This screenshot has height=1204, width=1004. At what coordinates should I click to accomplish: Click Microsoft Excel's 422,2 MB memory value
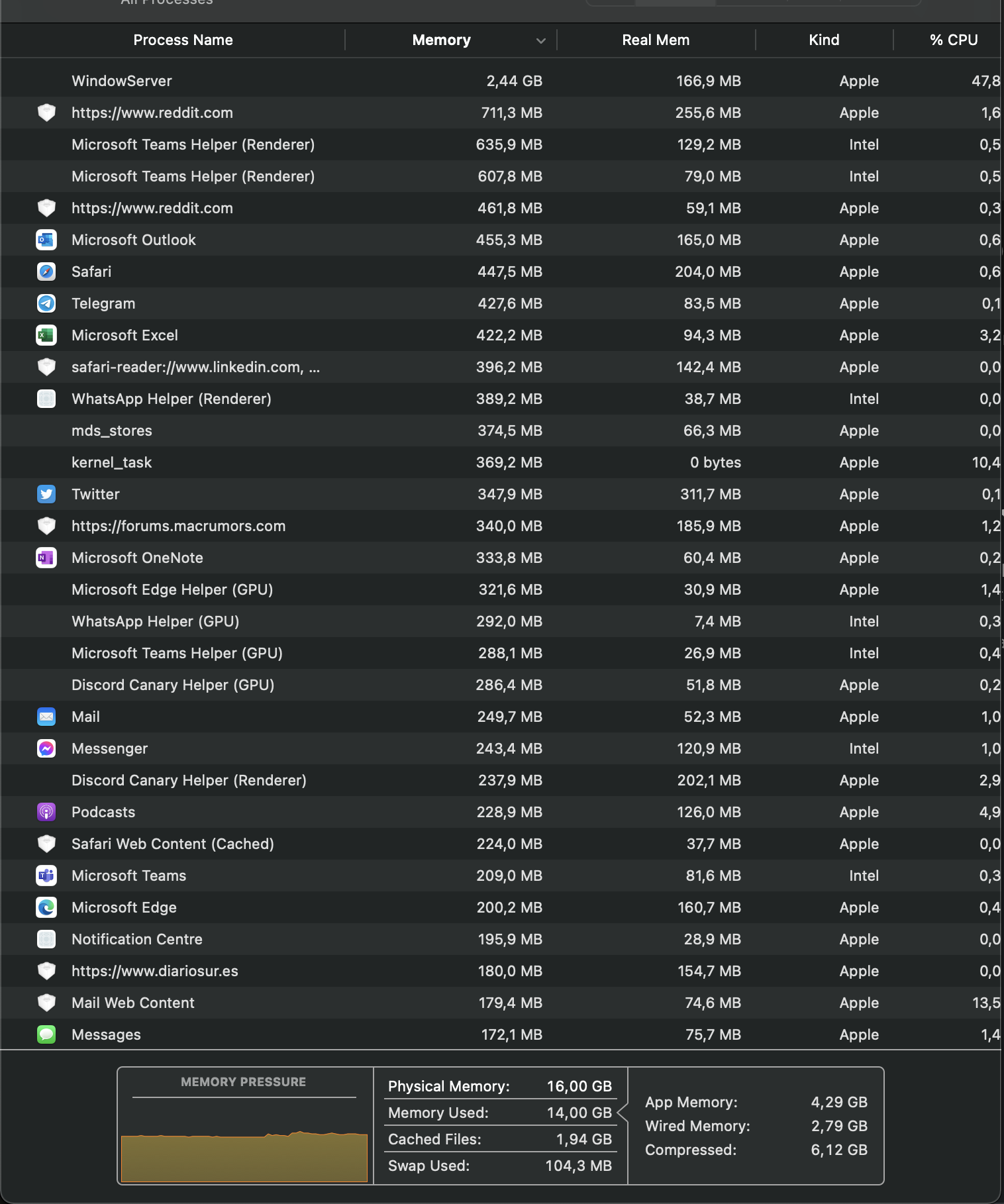pyautogui.click(x=509, y=335)
